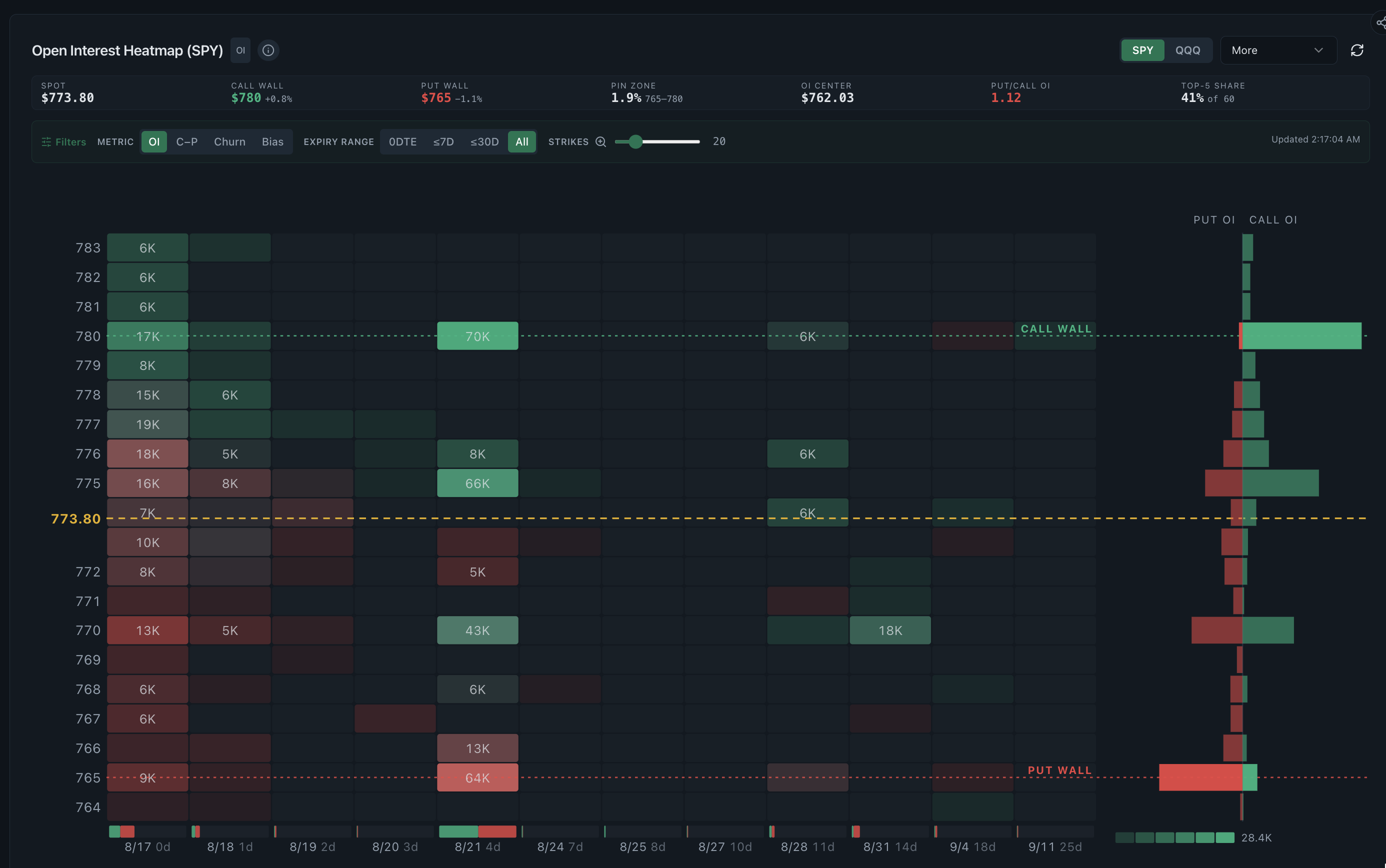Image resolution: width=1386 pixels, height=868 pixels.
Task: Click the OI Center $762.03 value
Action: click(x=827, y=98)
